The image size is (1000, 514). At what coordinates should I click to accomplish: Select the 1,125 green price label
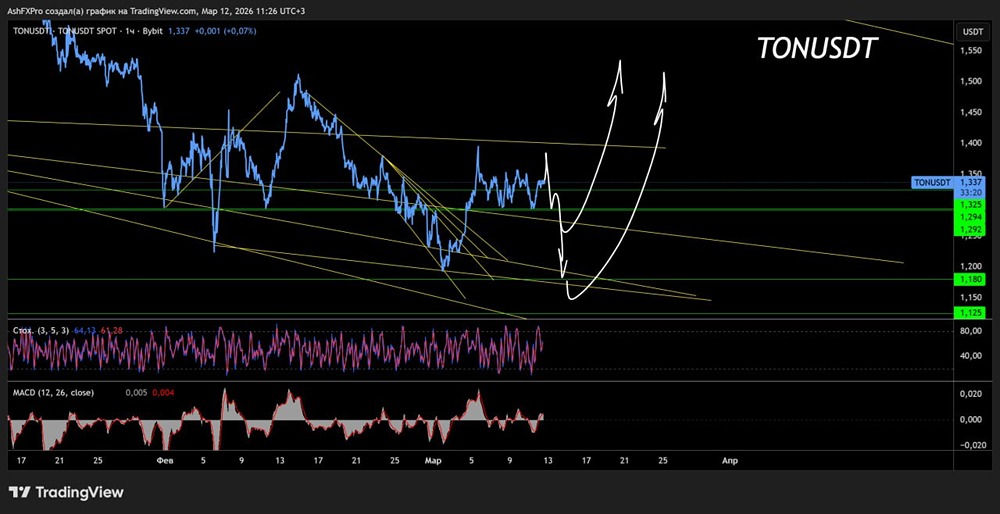tap(972, 312)
